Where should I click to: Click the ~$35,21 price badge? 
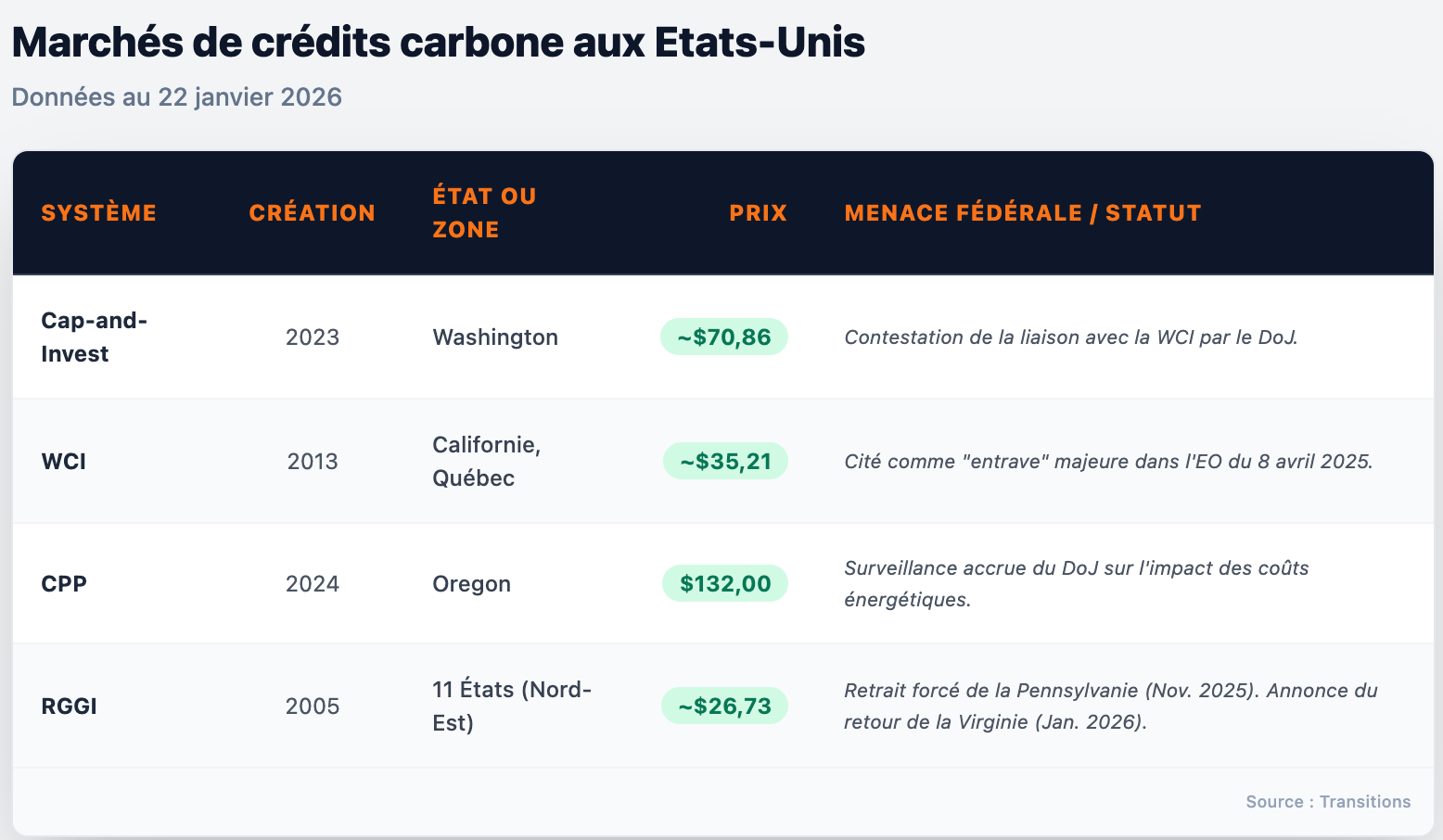click(x=725, y=461)
